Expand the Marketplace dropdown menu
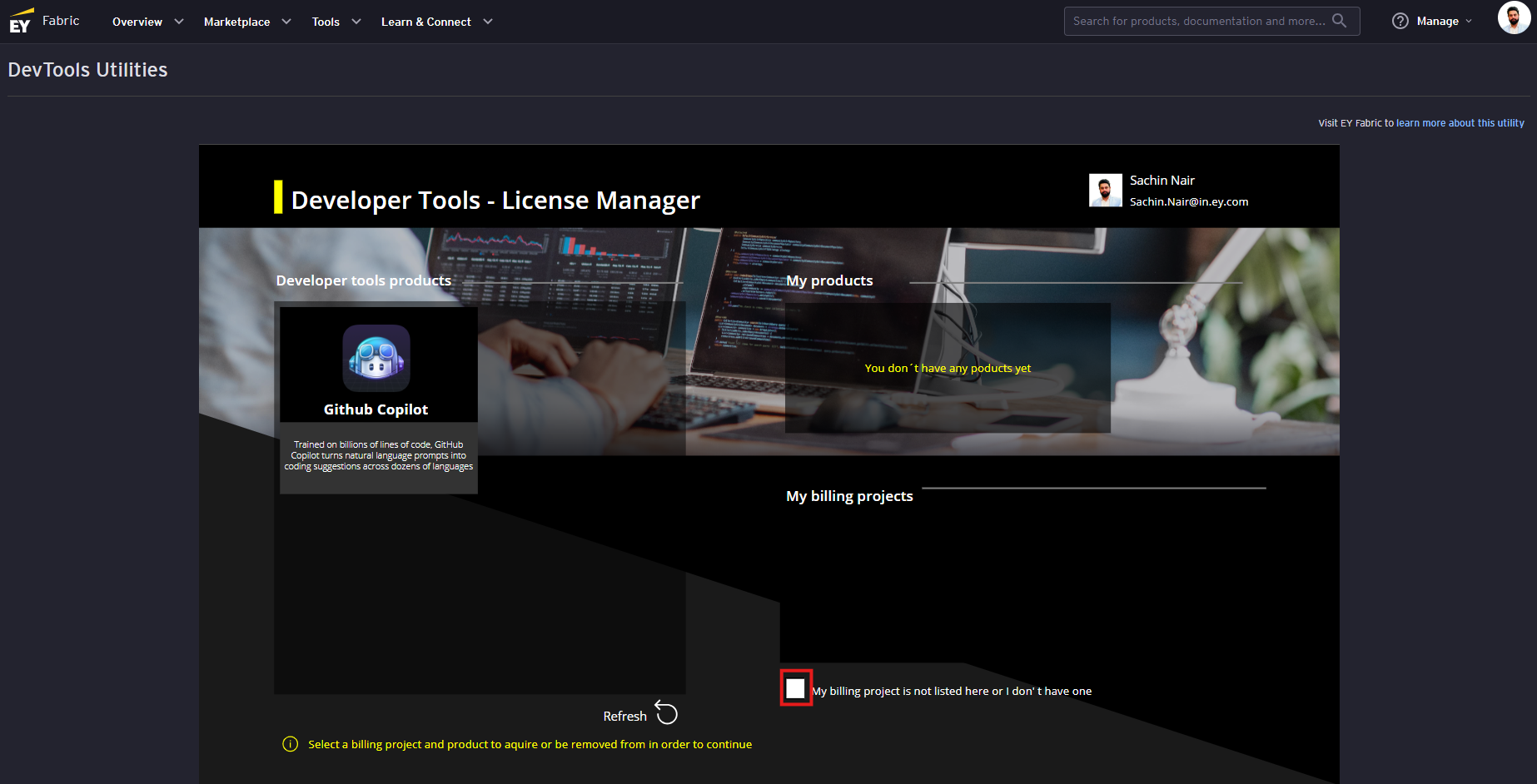This screenshot has height=784, width=1537. [x=246, y=22]
